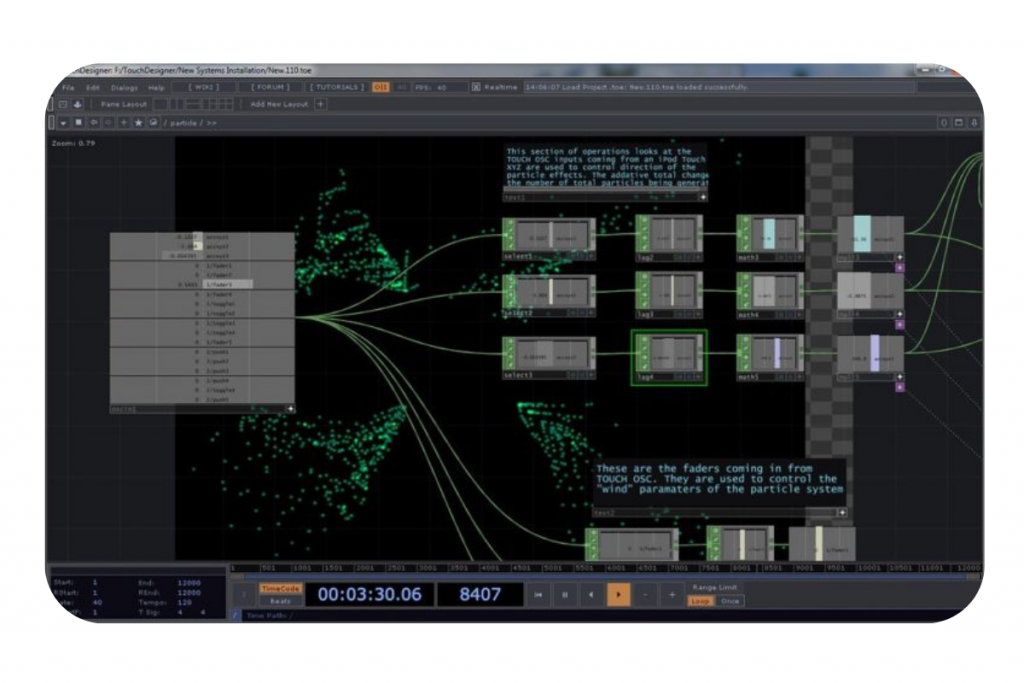This screenshot has width=1024, height=683.
Task: Open the network path dropdown arrow
Action: (63, 122)
